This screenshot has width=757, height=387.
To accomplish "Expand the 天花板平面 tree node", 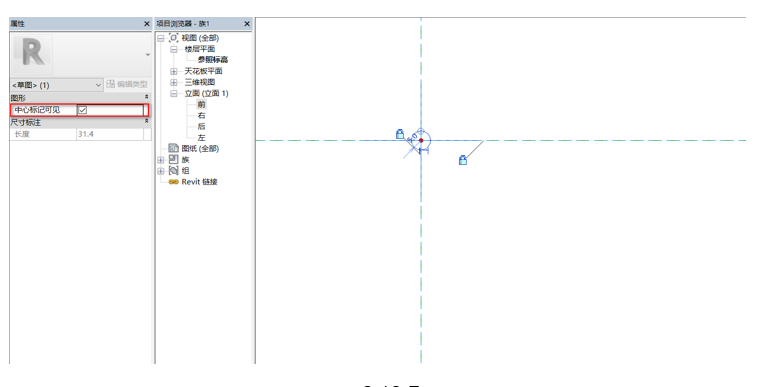I will pos(174,71).
